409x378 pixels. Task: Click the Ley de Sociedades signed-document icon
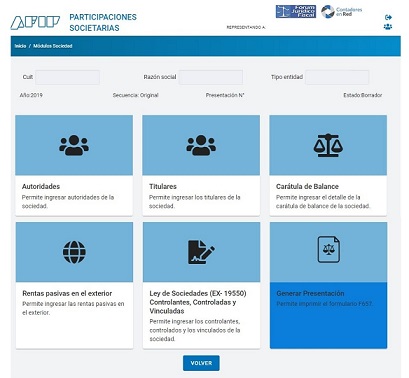[x=201, y=252]
